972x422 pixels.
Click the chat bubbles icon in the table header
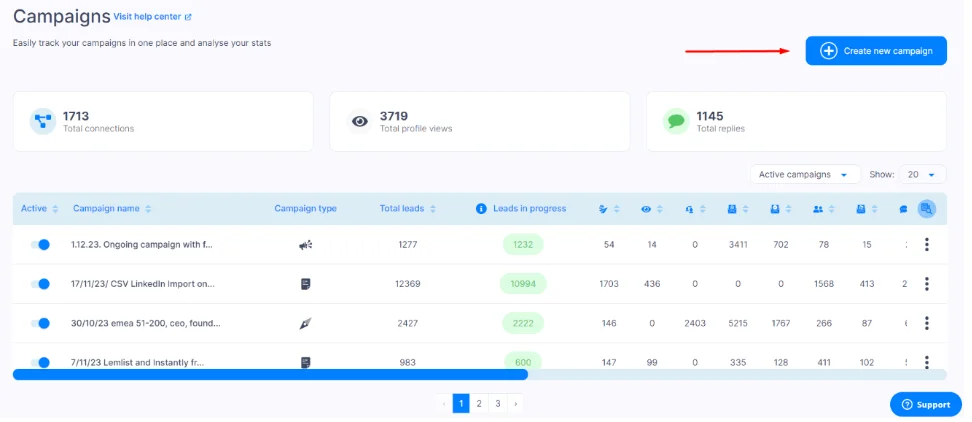coord(903,209)
